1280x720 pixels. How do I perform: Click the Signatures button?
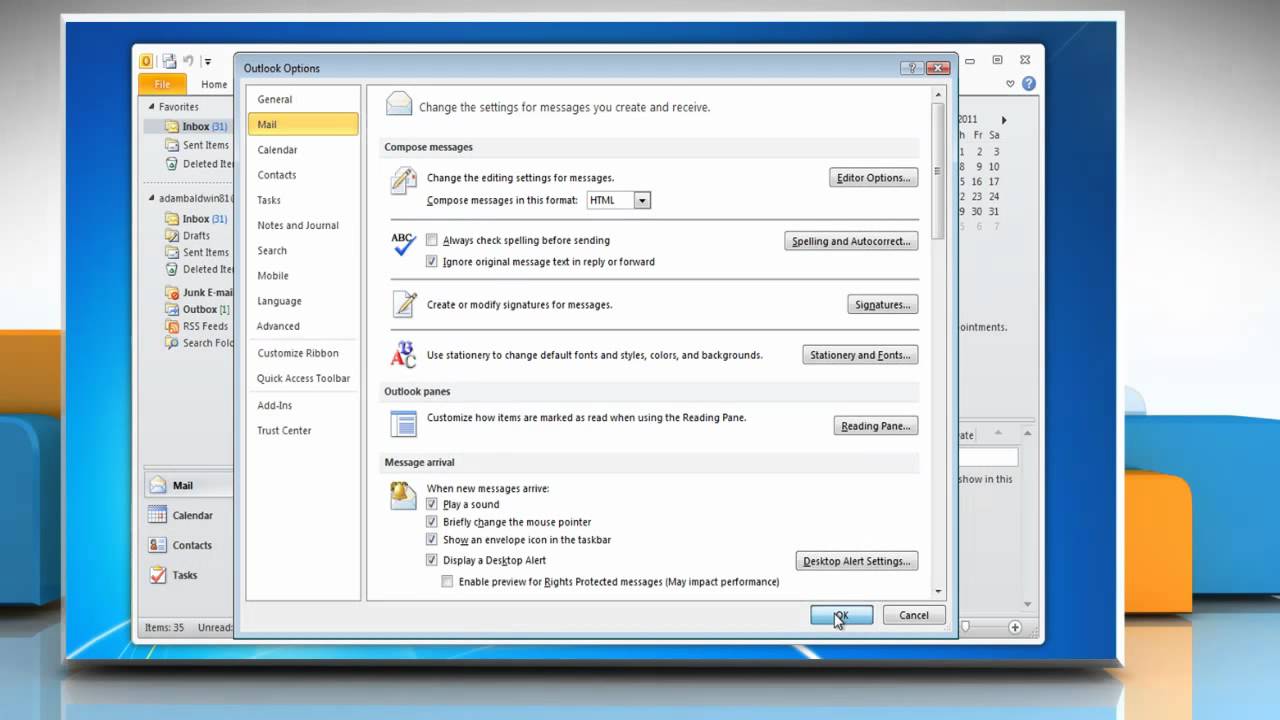[x=882, y=305]
